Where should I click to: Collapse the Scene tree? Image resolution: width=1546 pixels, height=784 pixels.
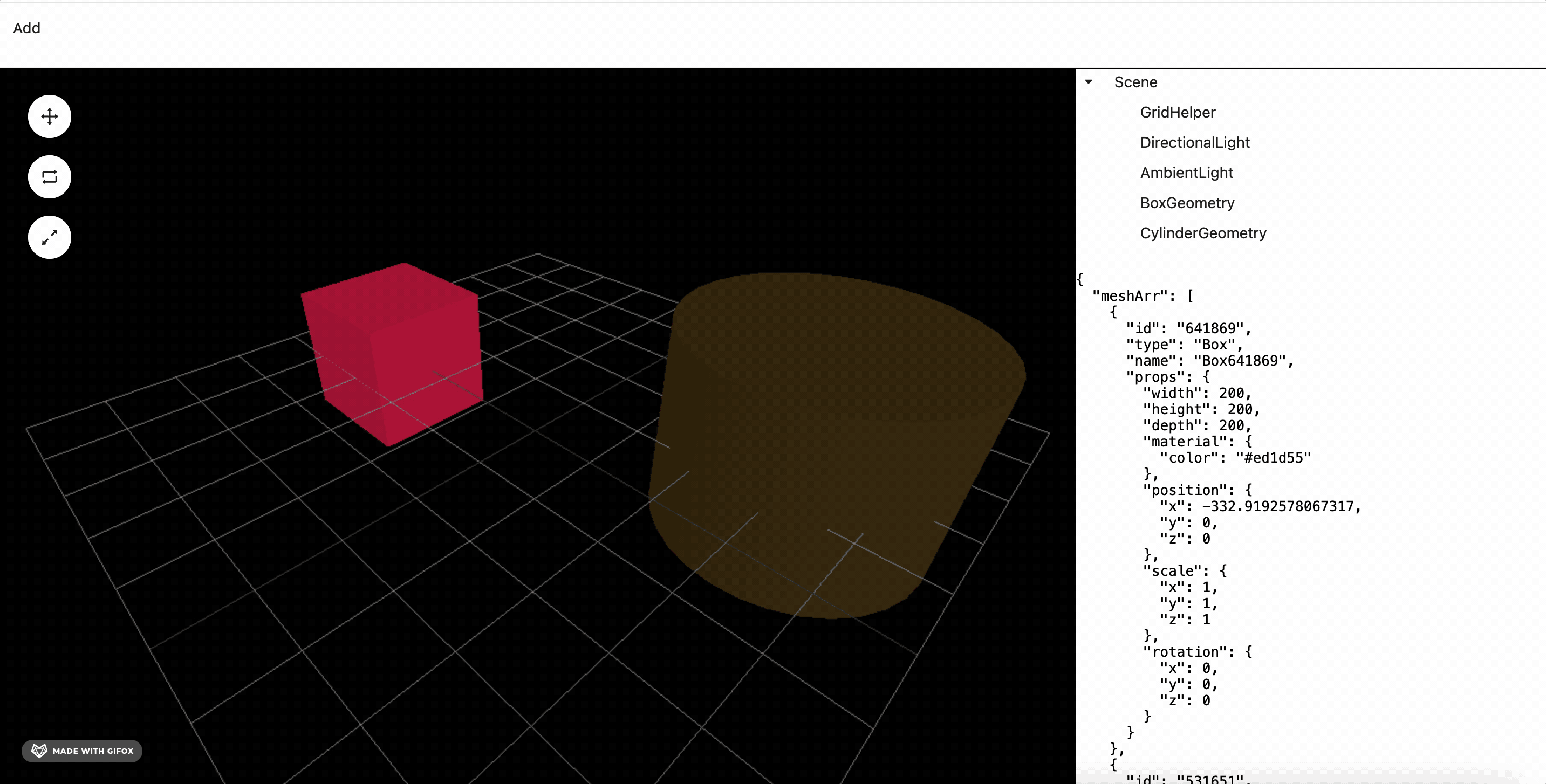point(1089,82)
